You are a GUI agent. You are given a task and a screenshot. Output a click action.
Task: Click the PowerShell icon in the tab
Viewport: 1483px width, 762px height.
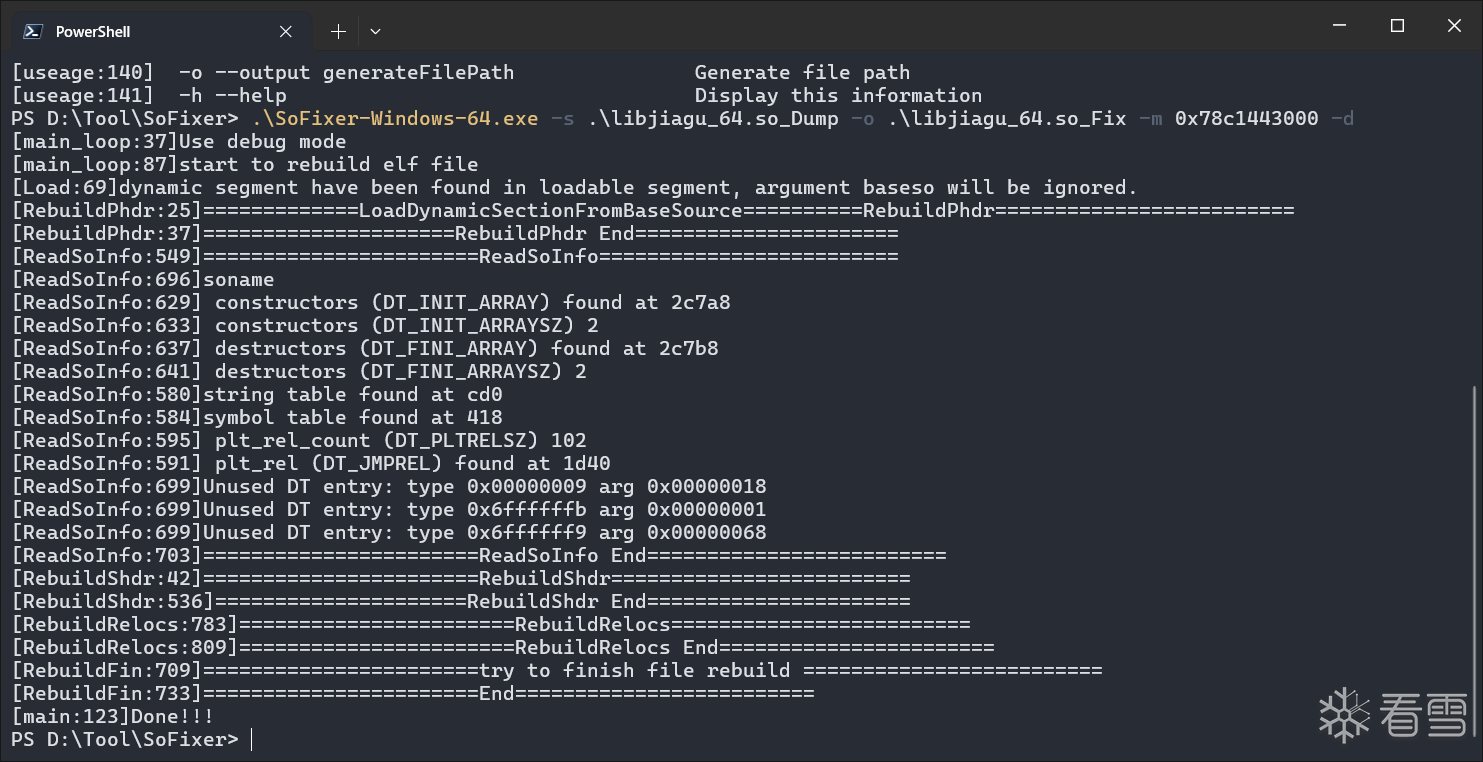pyautogui.click(x=32, y=31)
